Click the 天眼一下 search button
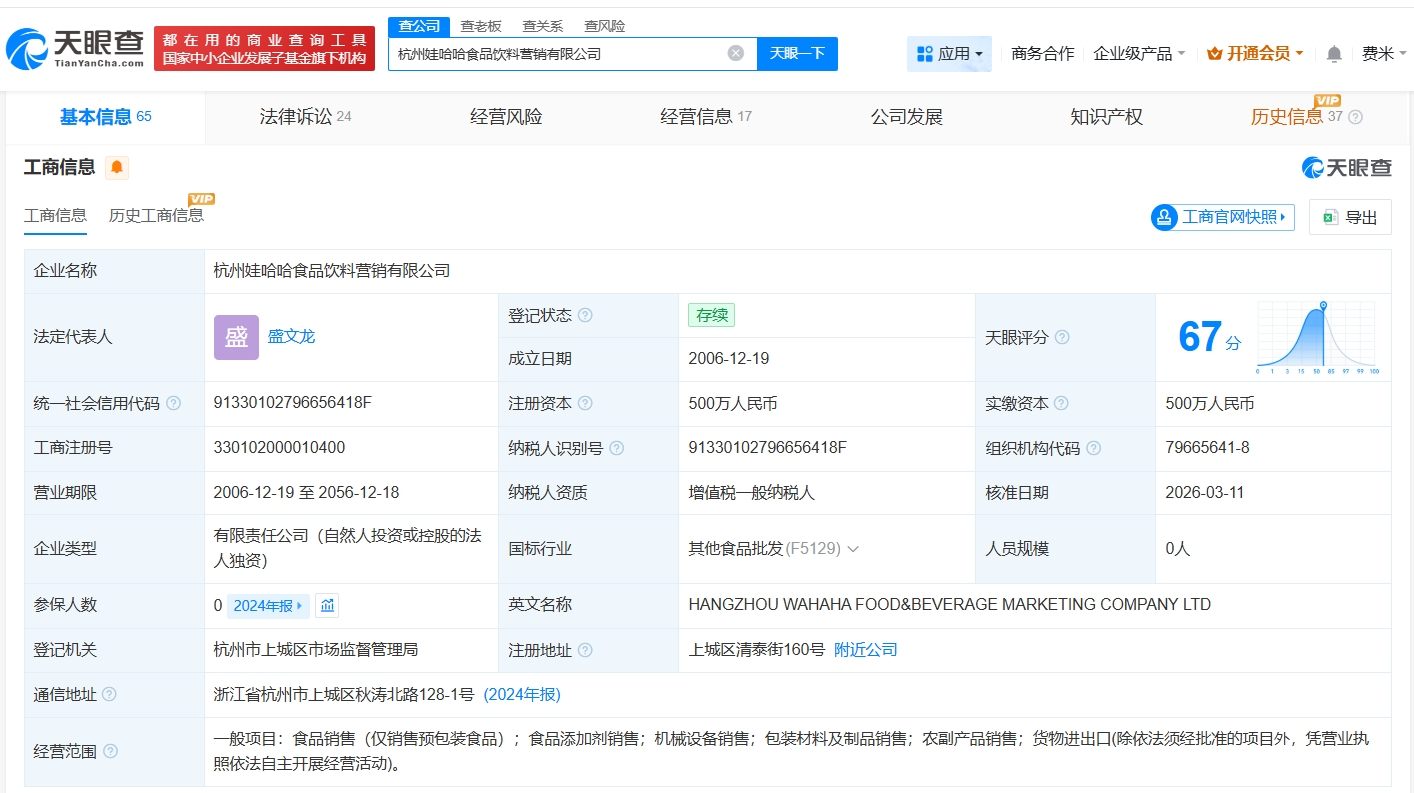The width and height of the screenshot is (1414, 793). click(797, 54)
